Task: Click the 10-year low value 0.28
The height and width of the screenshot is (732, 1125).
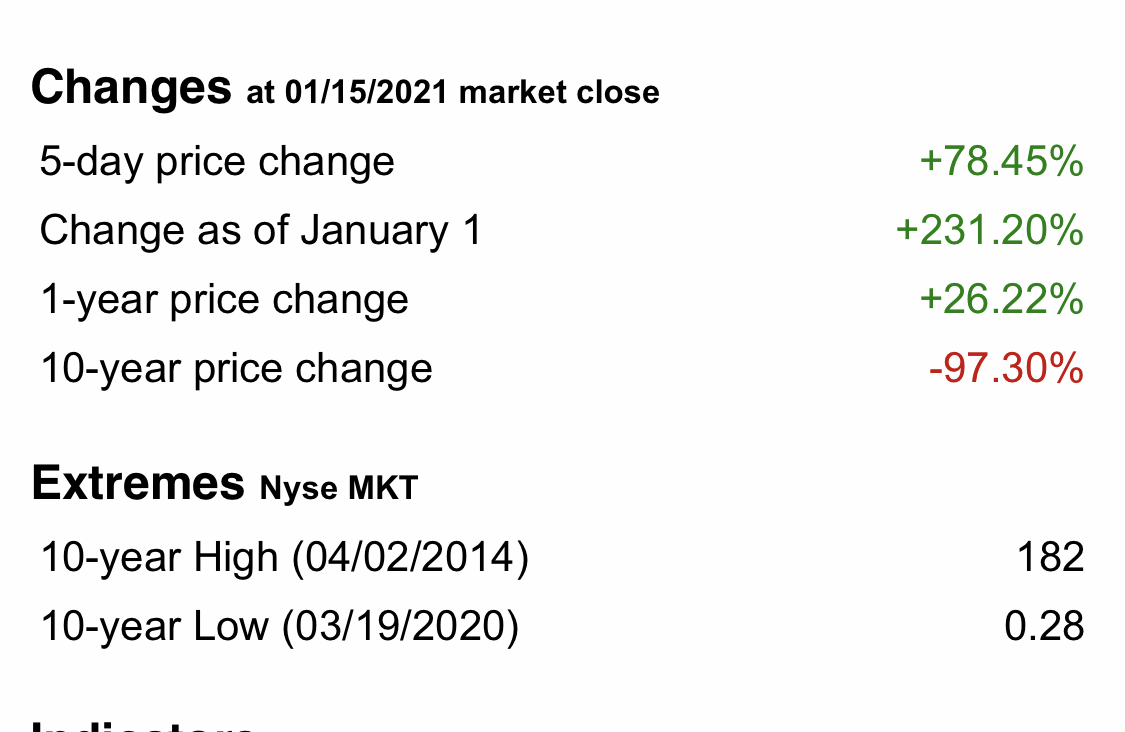Action: point(1044,626)
